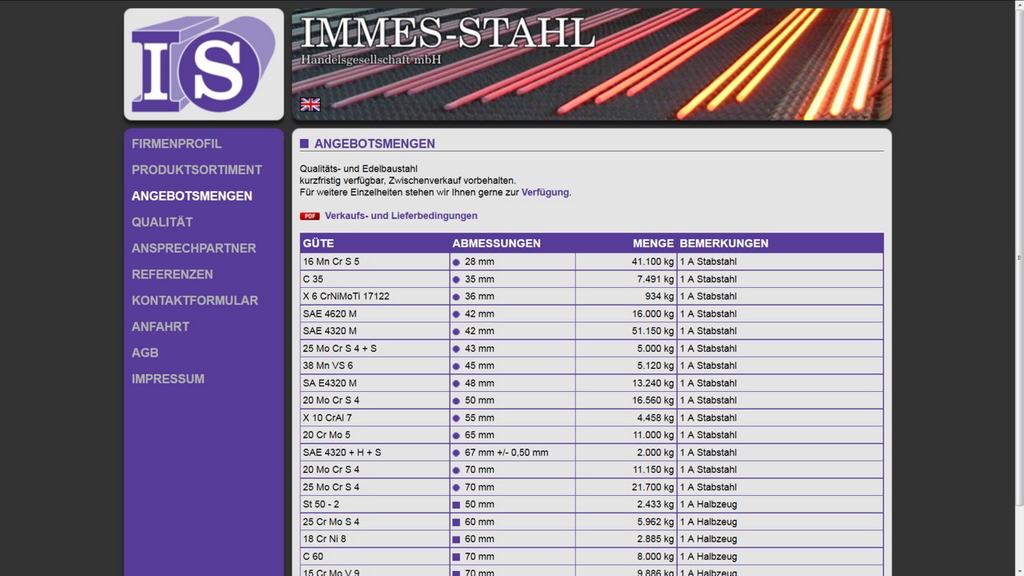Click the 41.100 kg quantity
This screenshot has height=576, width=1024.
click(x=626, y=262)
